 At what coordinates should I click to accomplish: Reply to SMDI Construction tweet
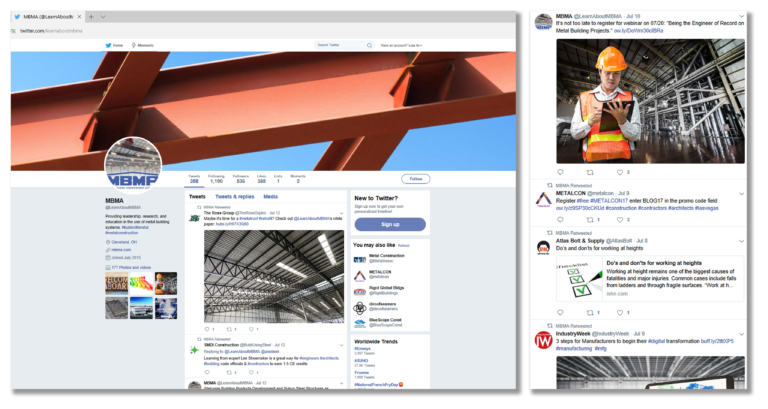[207, 373]
